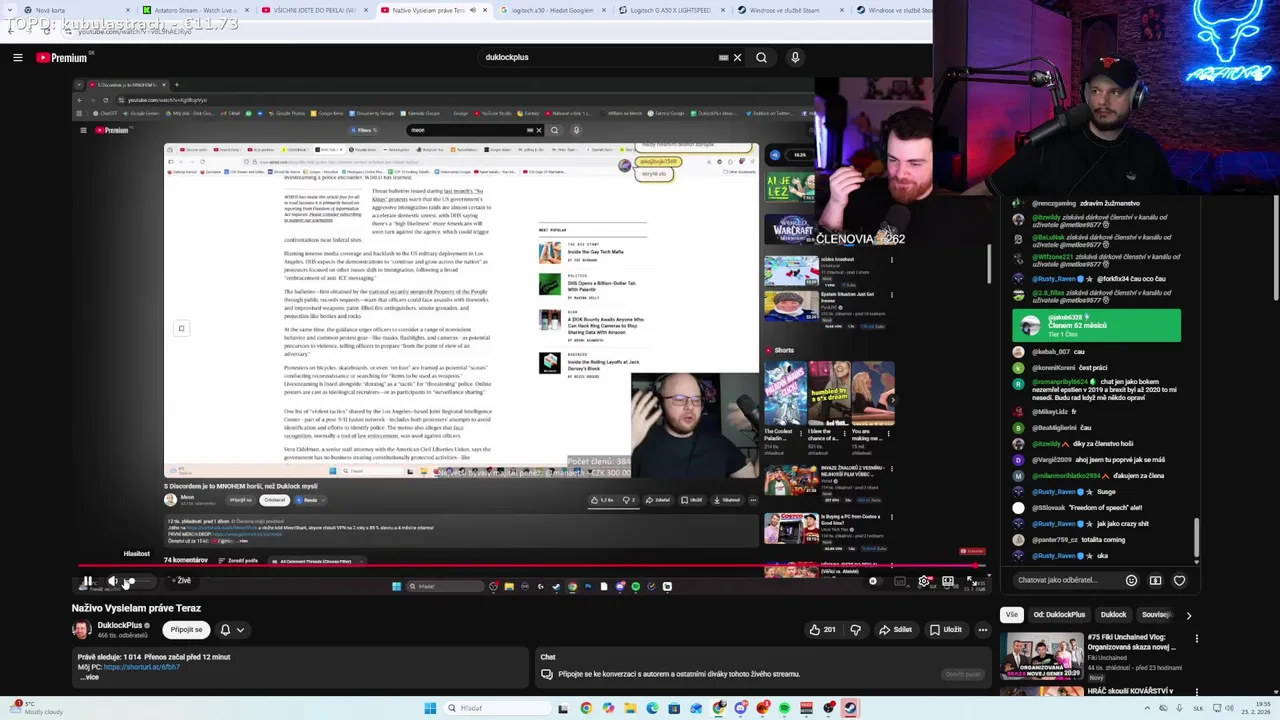Open Steam from the taskbar
Screen dimensions: 1280x720
point(850,708)
